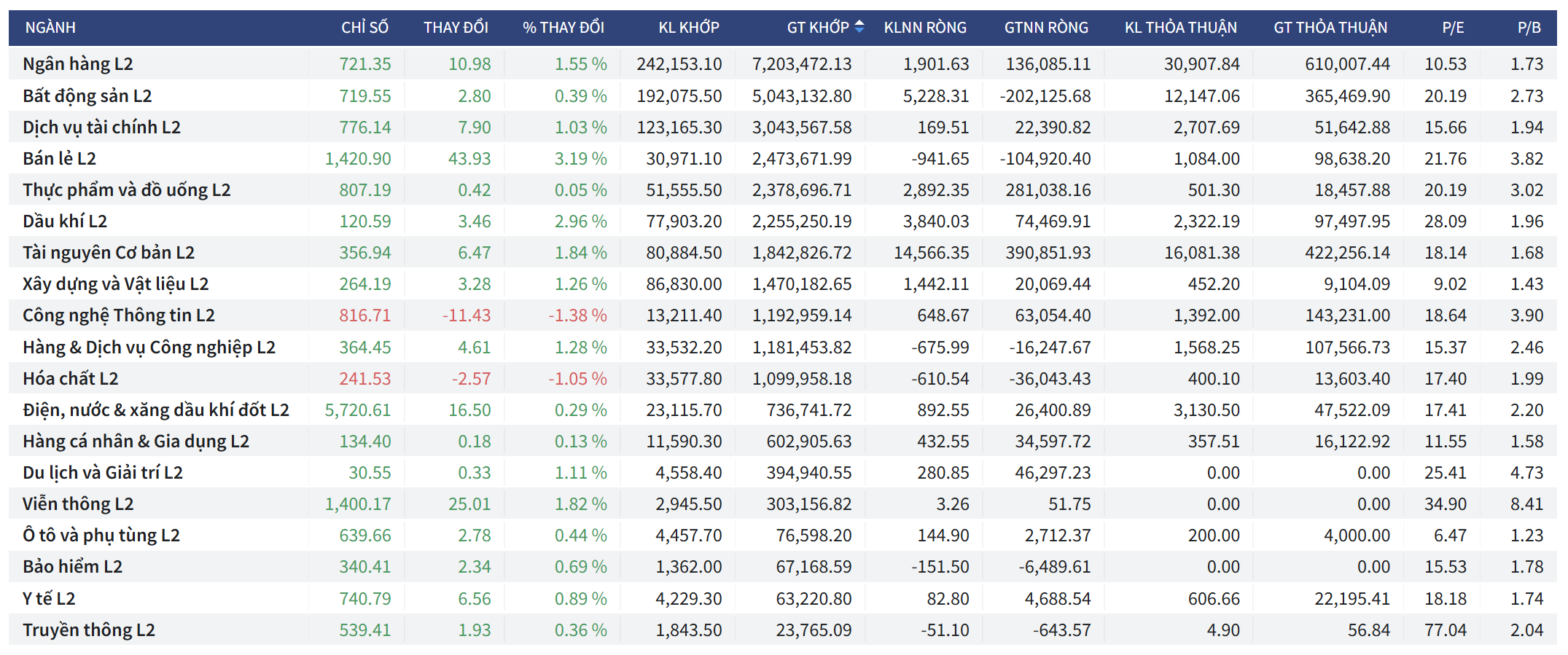Sort by CHỈ SỐ column header

tap(364, 28)
